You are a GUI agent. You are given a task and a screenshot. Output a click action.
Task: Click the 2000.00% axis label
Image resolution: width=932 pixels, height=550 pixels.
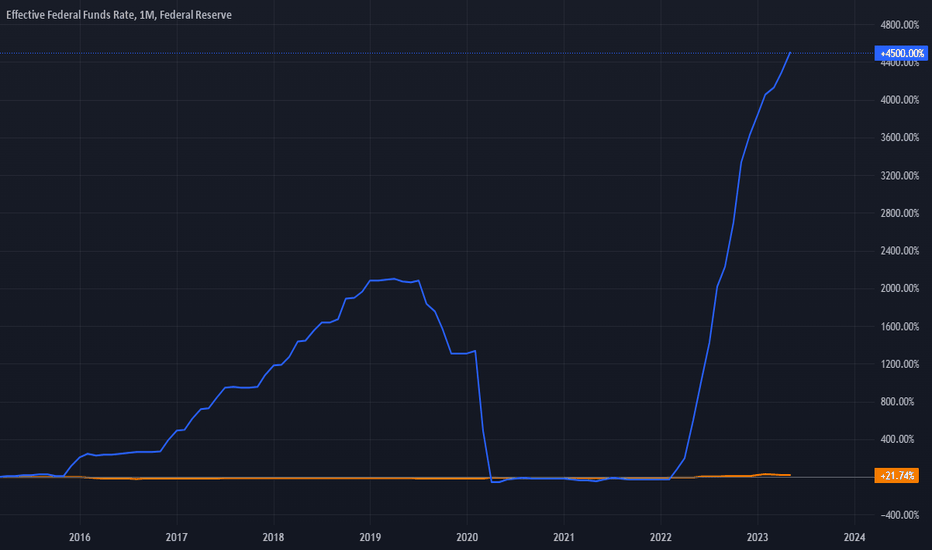pos(899,288)
